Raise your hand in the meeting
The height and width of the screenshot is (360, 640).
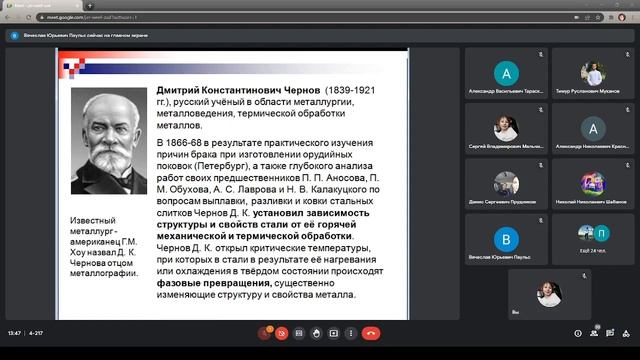(x=316, y=333)
